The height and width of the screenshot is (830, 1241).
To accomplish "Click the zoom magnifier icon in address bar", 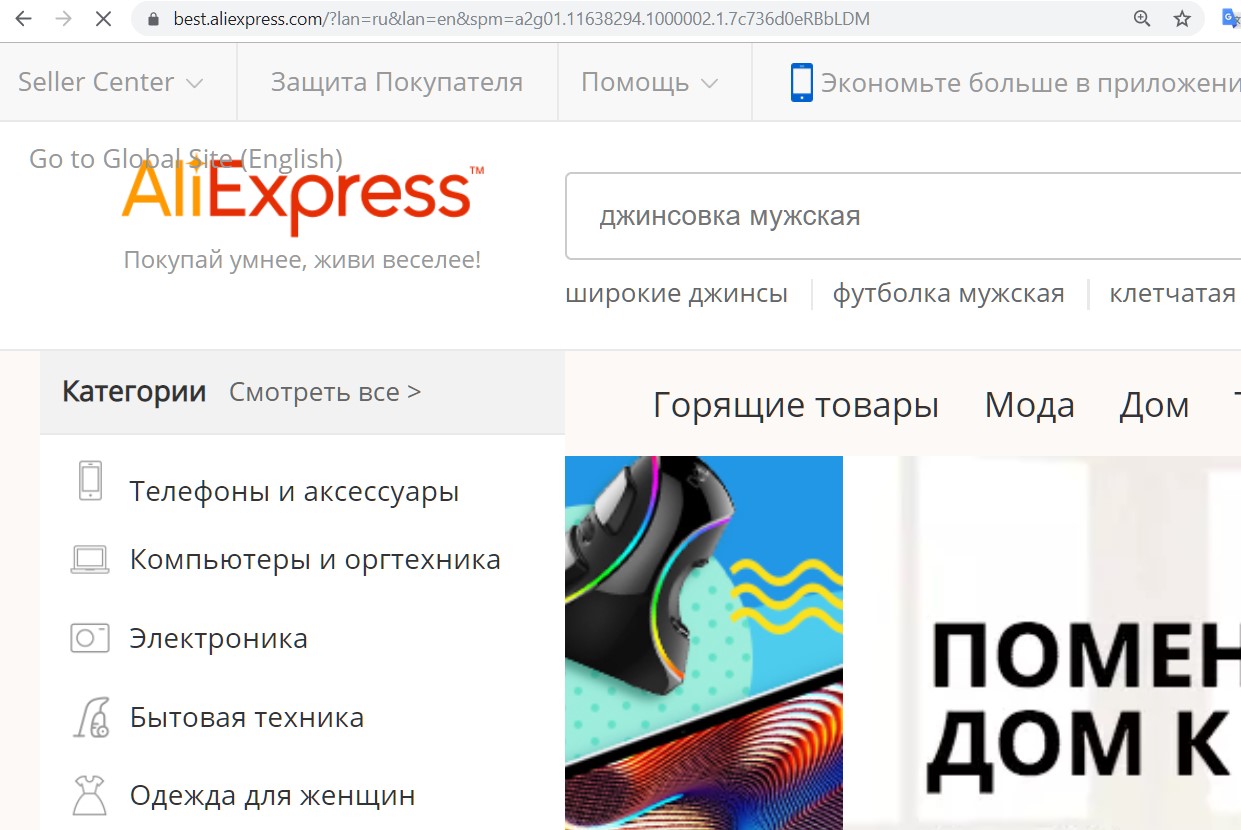I will [x=1142, y=19].
